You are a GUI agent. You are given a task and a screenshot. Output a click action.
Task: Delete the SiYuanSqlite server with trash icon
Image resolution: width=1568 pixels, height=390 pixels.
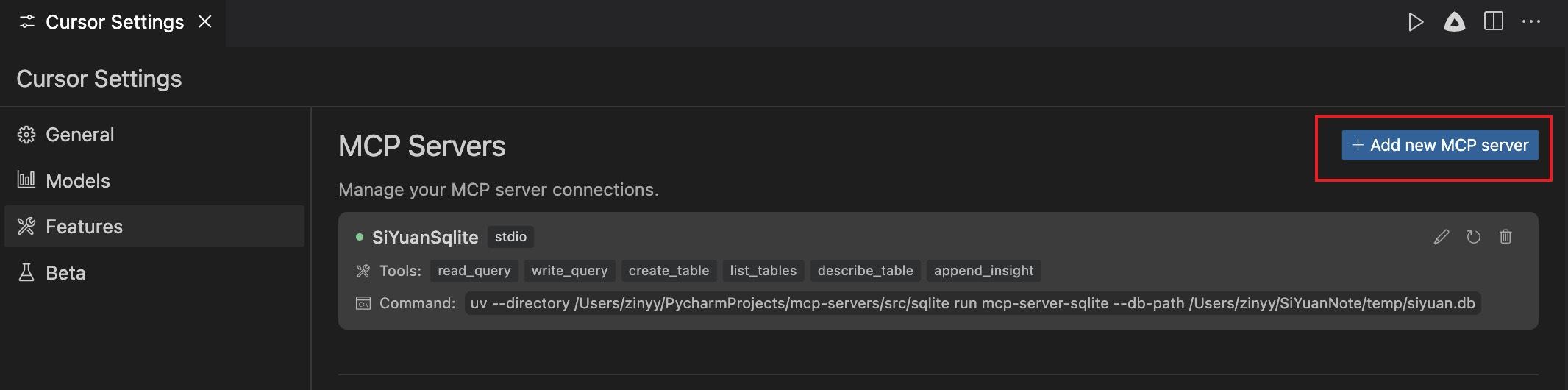[1505, 237]
